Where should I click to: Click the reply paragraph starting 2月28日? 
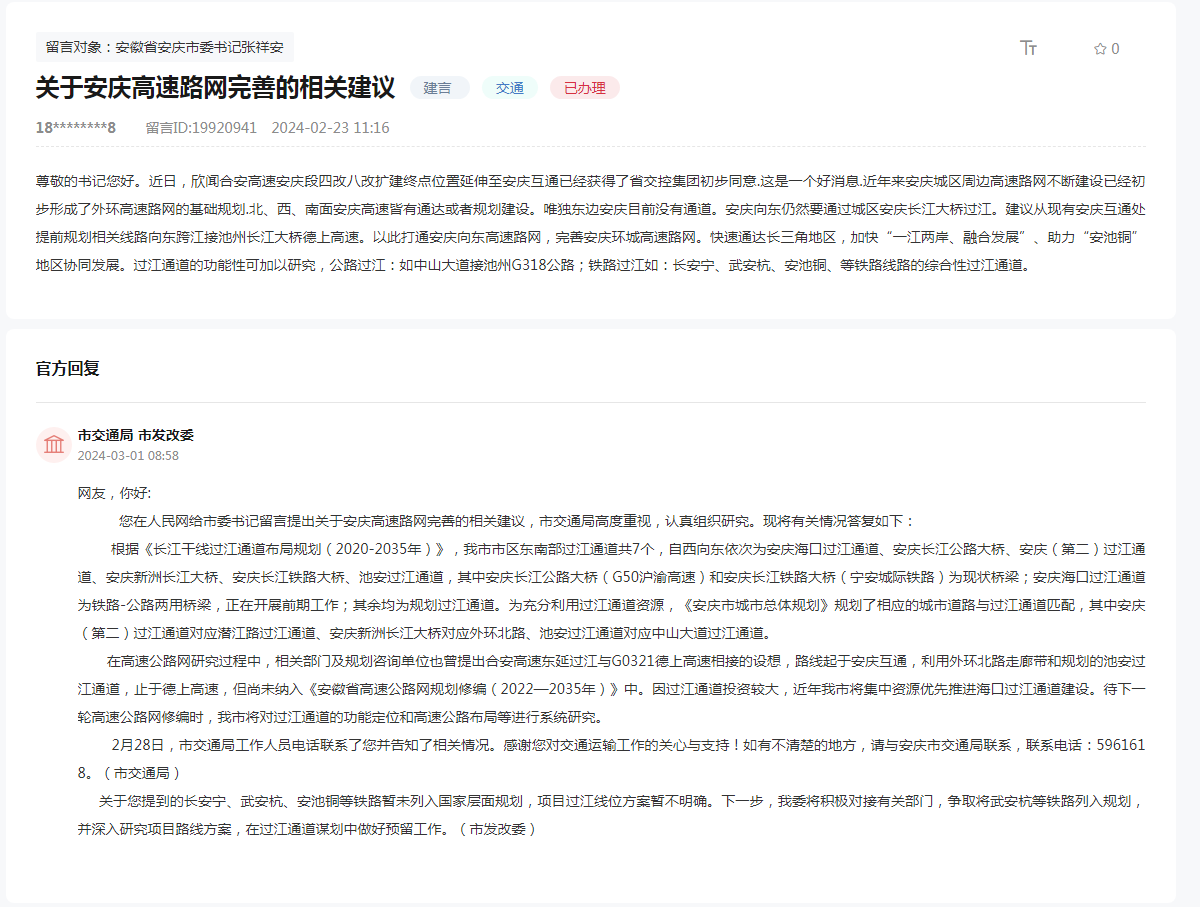tap(612, 759)
